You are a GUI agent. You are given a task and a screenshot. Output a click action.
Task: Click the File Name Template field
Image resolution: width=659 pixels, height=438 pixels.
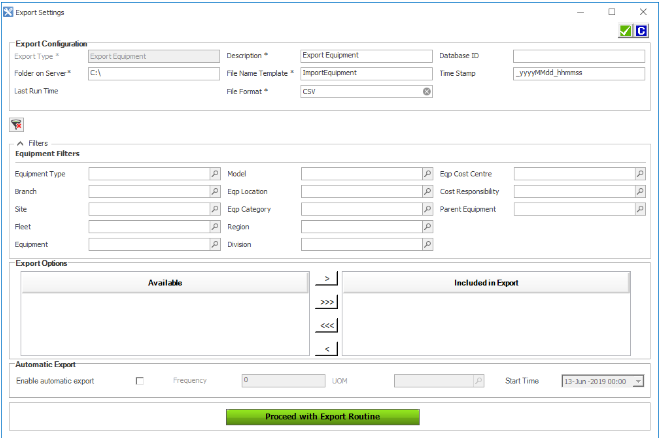click(x=366, y=73)
